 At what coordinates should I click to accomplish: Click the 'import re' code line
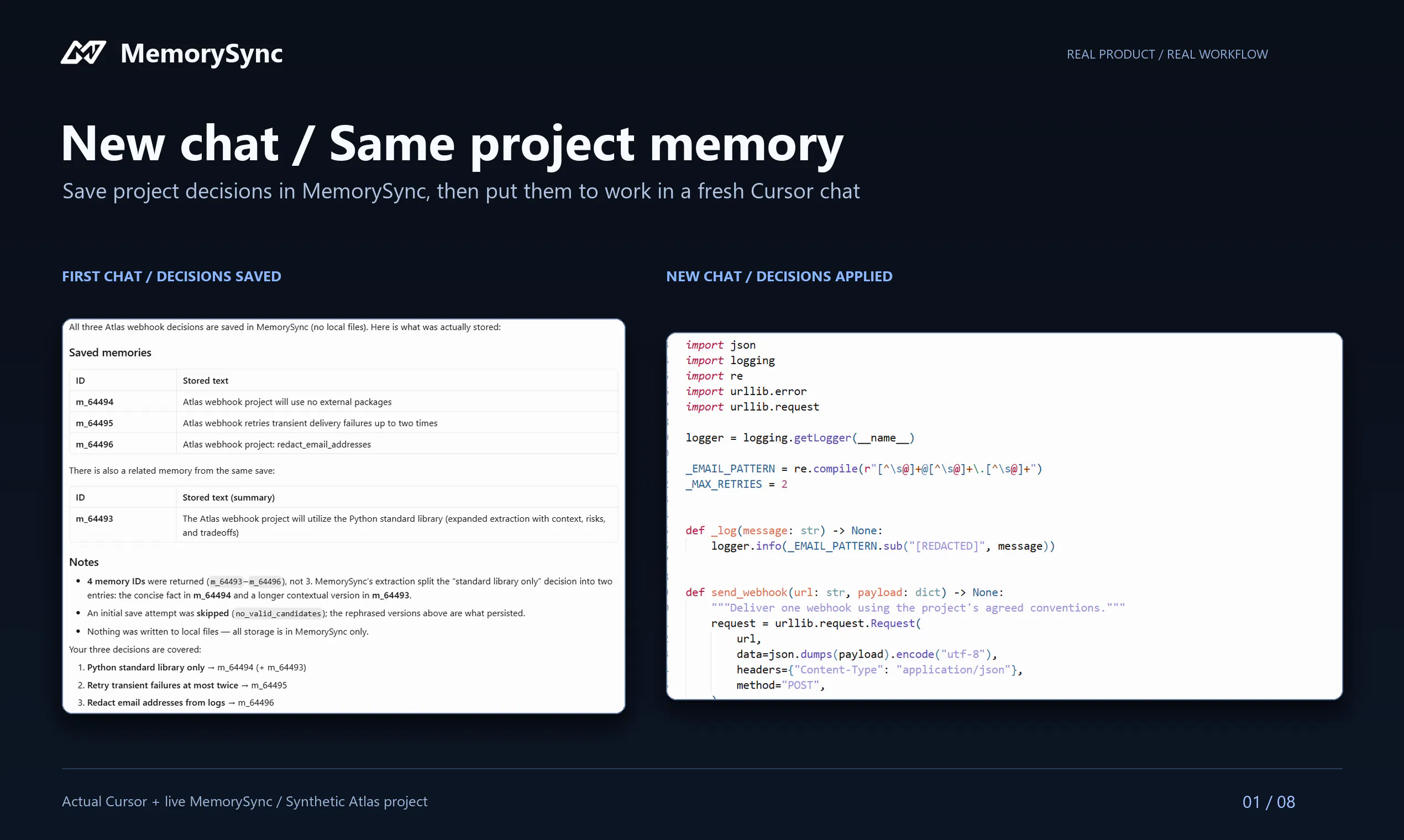tap(714, 376)
